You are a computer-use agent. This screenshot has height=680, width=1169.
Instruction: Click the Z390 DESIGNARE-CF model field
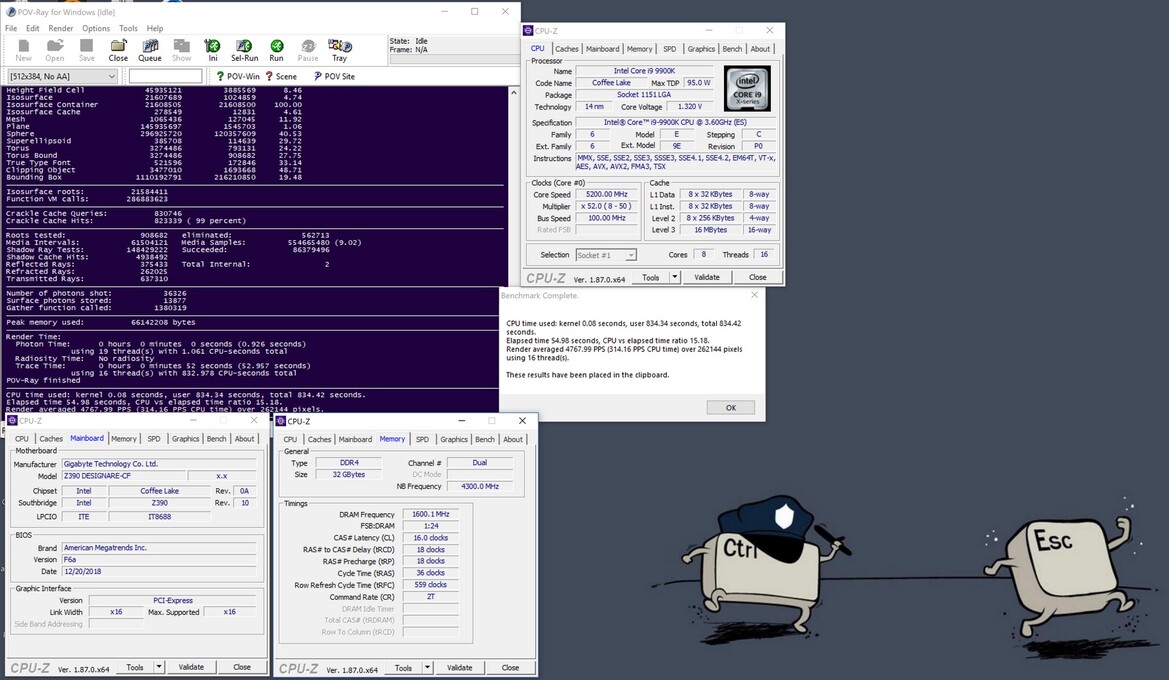click(122, 476)
